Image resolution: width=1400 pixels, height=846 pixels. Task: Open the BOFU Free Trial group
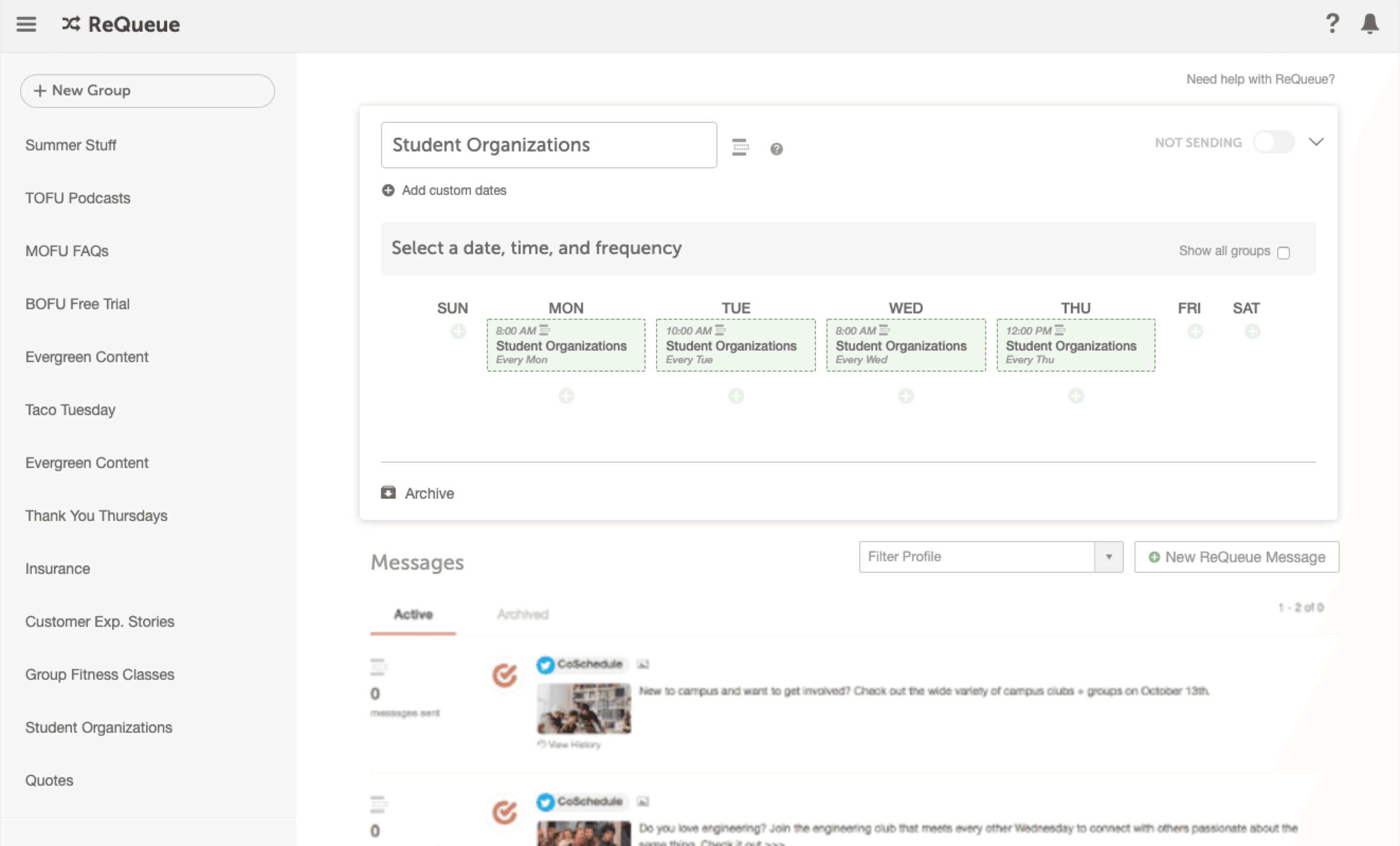tap(77, 303)
